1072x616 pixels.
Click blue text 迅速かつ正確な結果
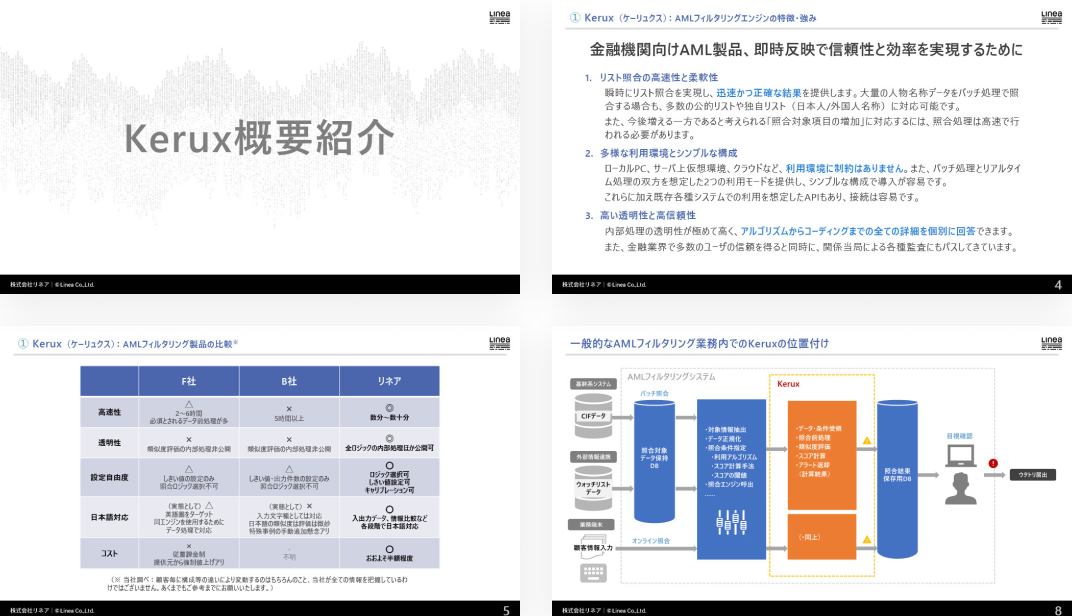tap(759, 92)
